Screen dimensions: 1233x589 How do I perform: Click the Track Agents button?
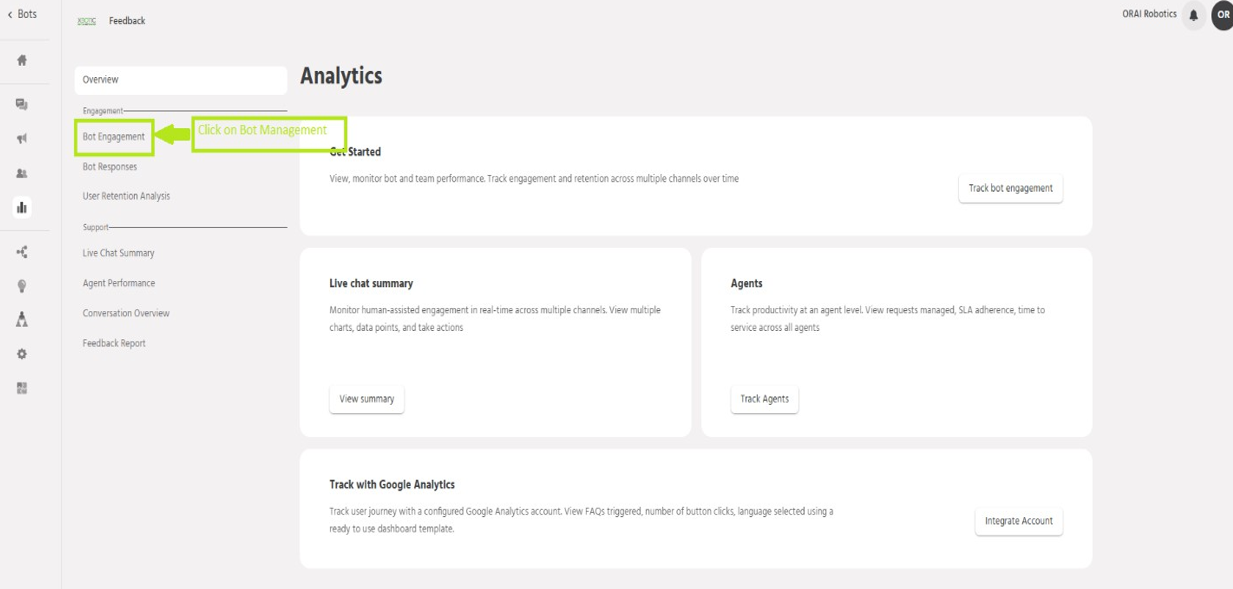tap(764, 399)
